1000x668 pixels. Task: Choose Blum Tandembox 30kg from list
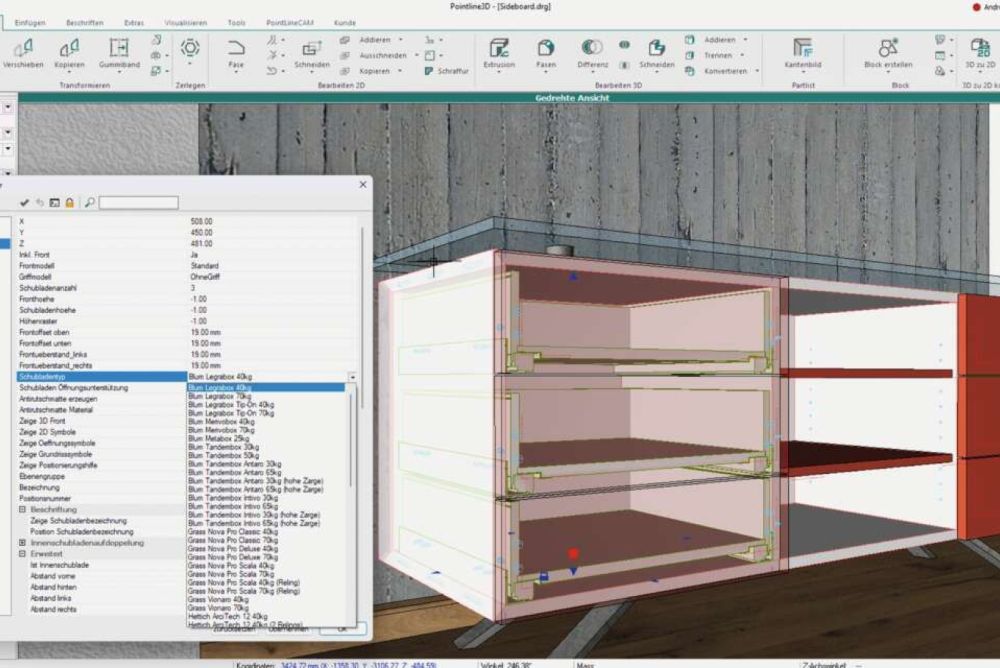[223, 446]
